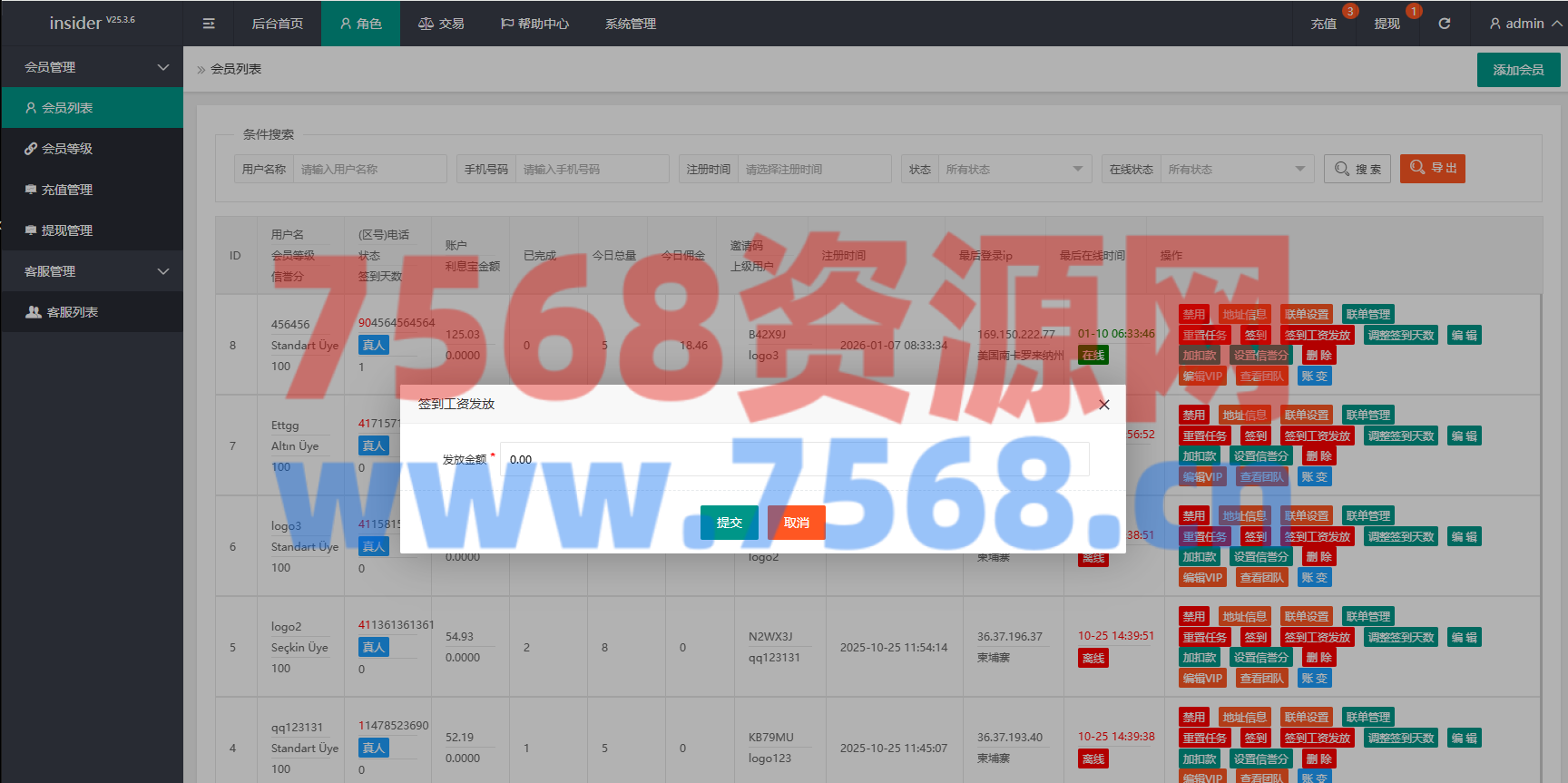Click the sidebar collapse hamburger icon
Image resolution: width=1568 pixels, height=783 pixels.
209,24
